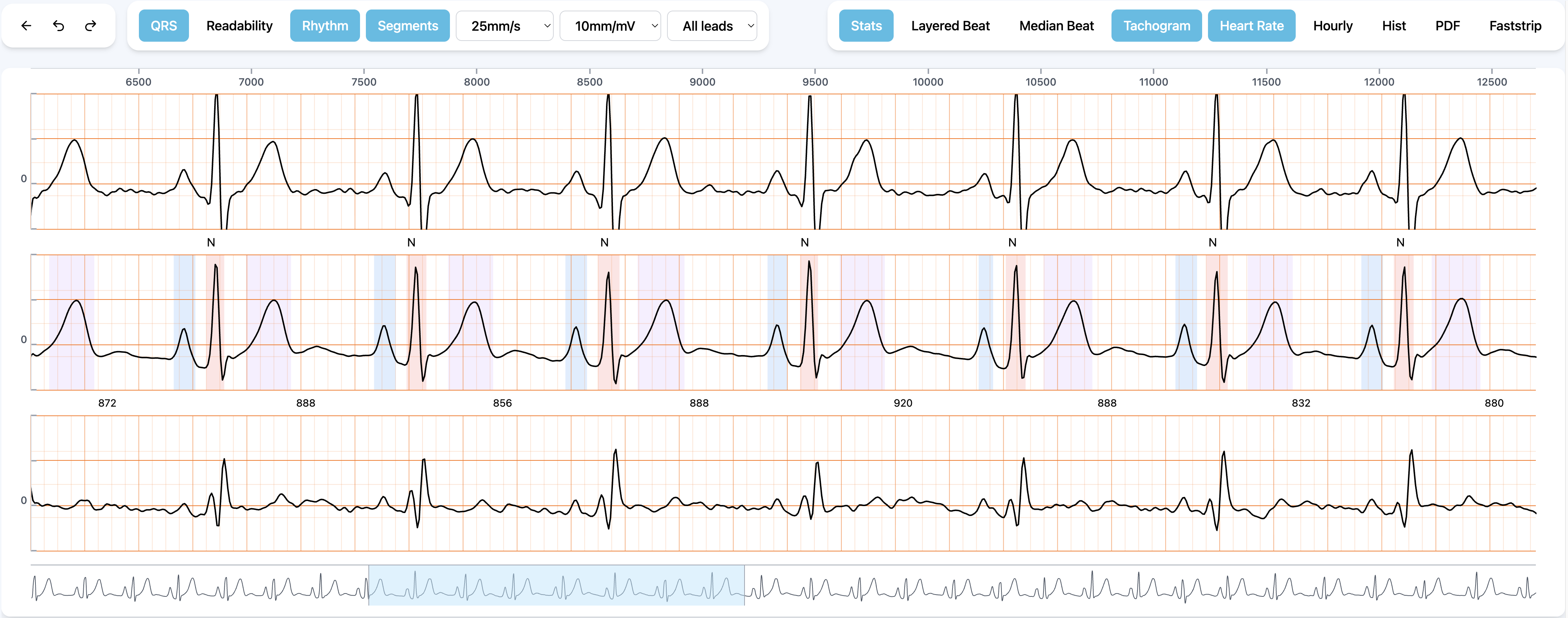
Task: Open the 10mm/mV gain dropdown
Action: [610, 26]
